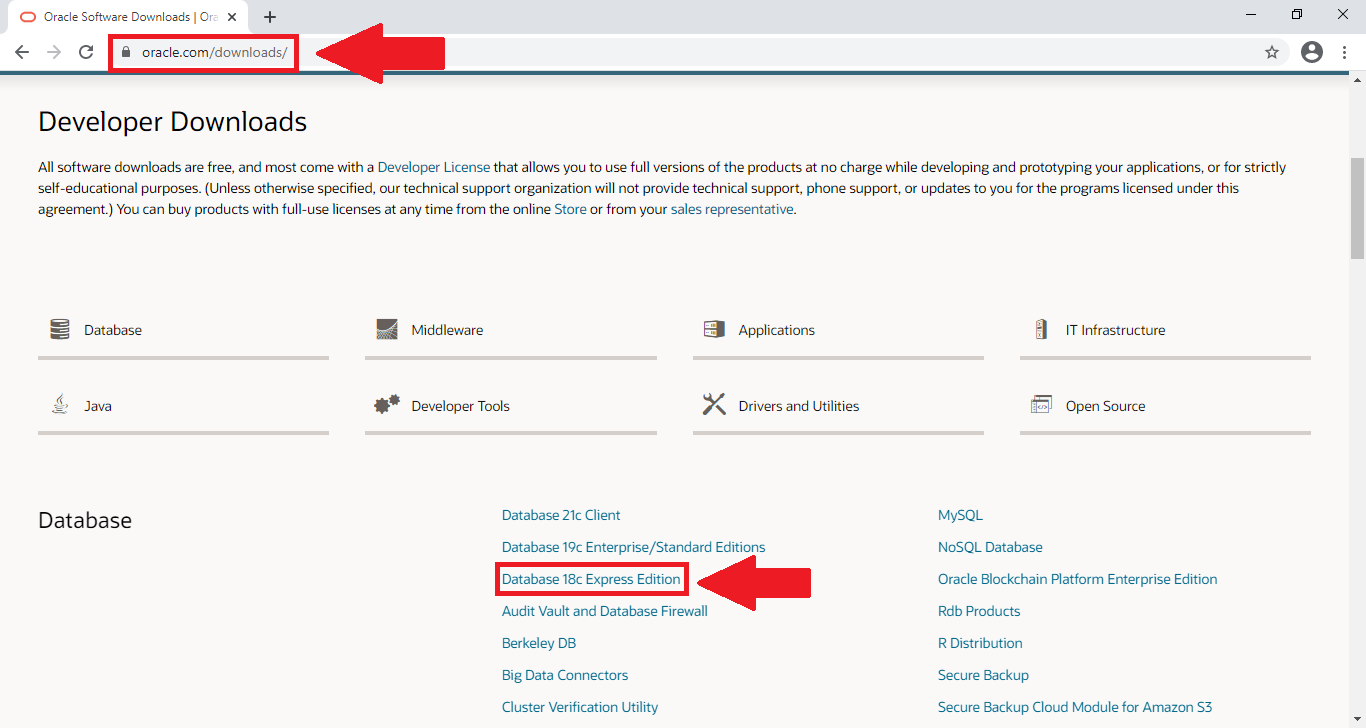Screen dimensions: 1366x728
Task: Click the Database category stack icon
Action: (60, 330)
